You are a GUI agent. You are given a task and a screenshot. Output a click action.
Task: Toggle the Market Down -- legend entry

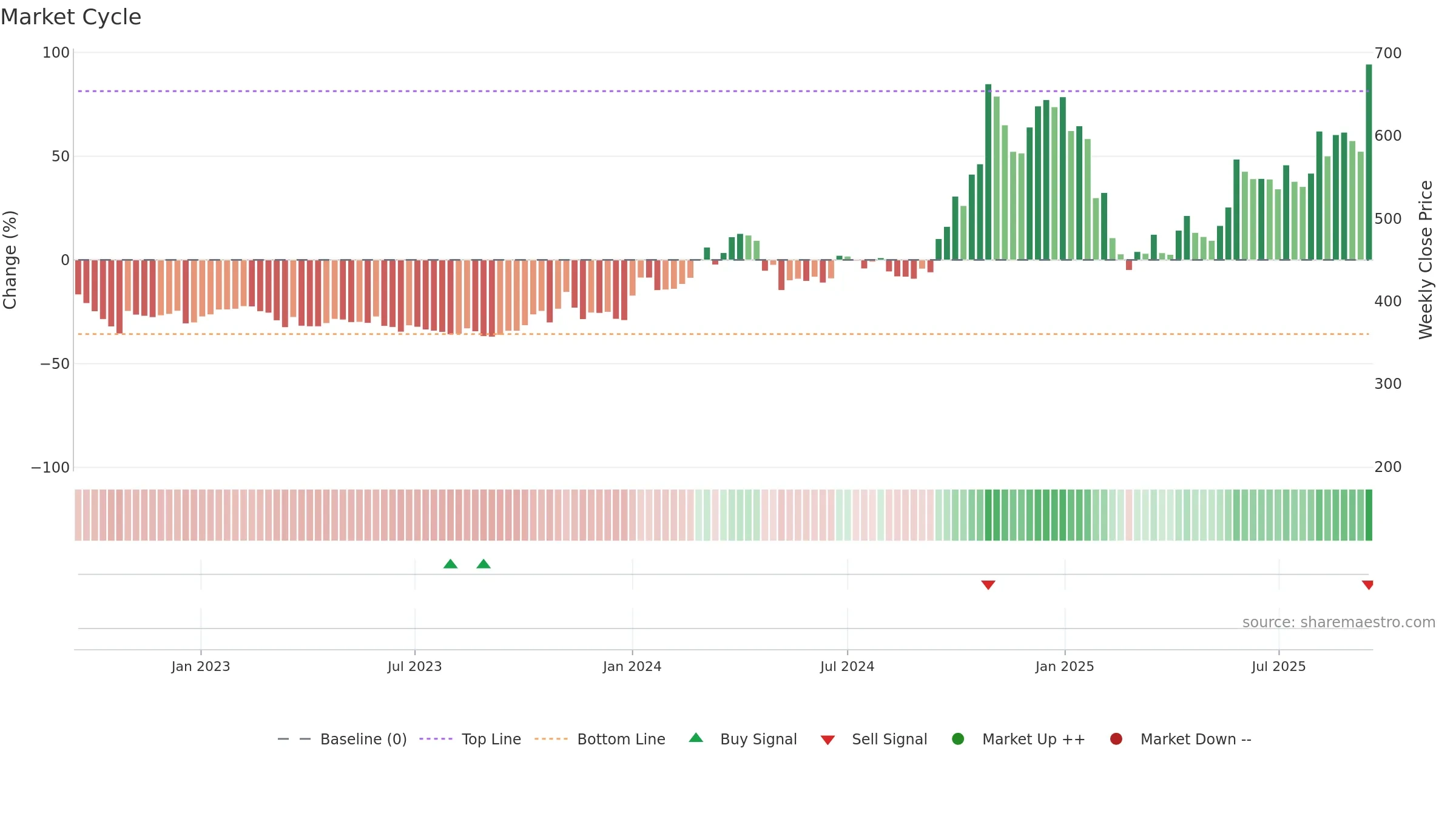coord(1181,739)
